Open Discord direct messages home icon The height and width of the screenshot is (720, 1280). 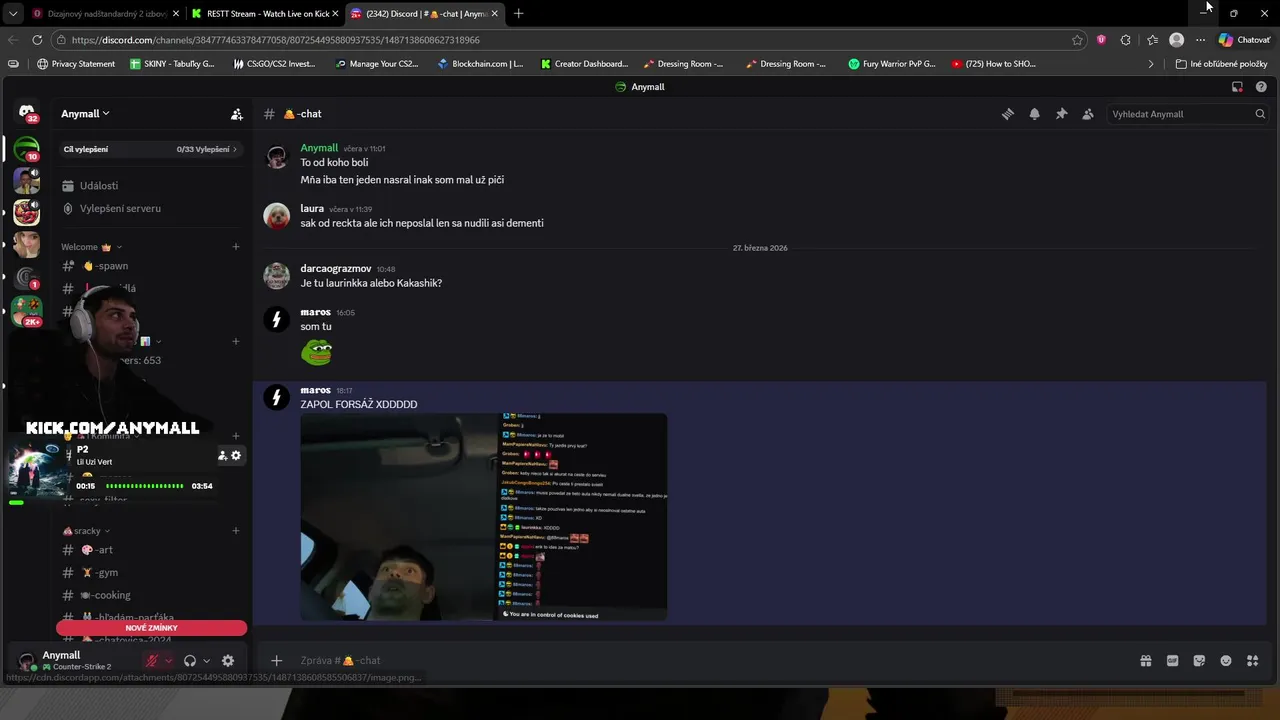tap(27, 112)
